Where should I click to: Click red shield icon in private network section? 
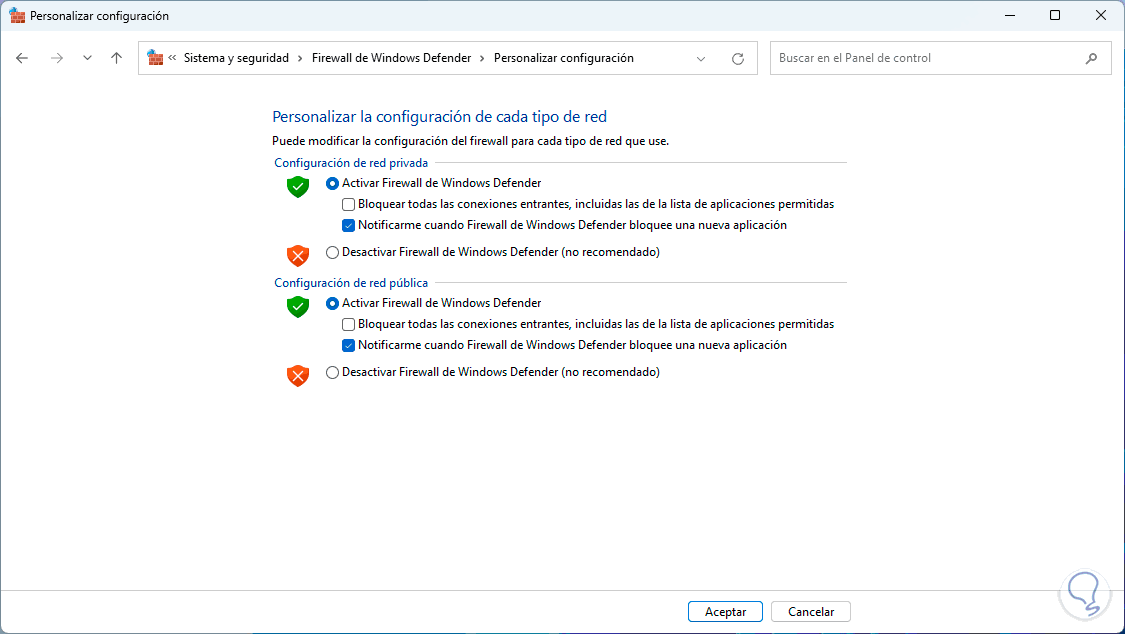(x=298, y=255)
